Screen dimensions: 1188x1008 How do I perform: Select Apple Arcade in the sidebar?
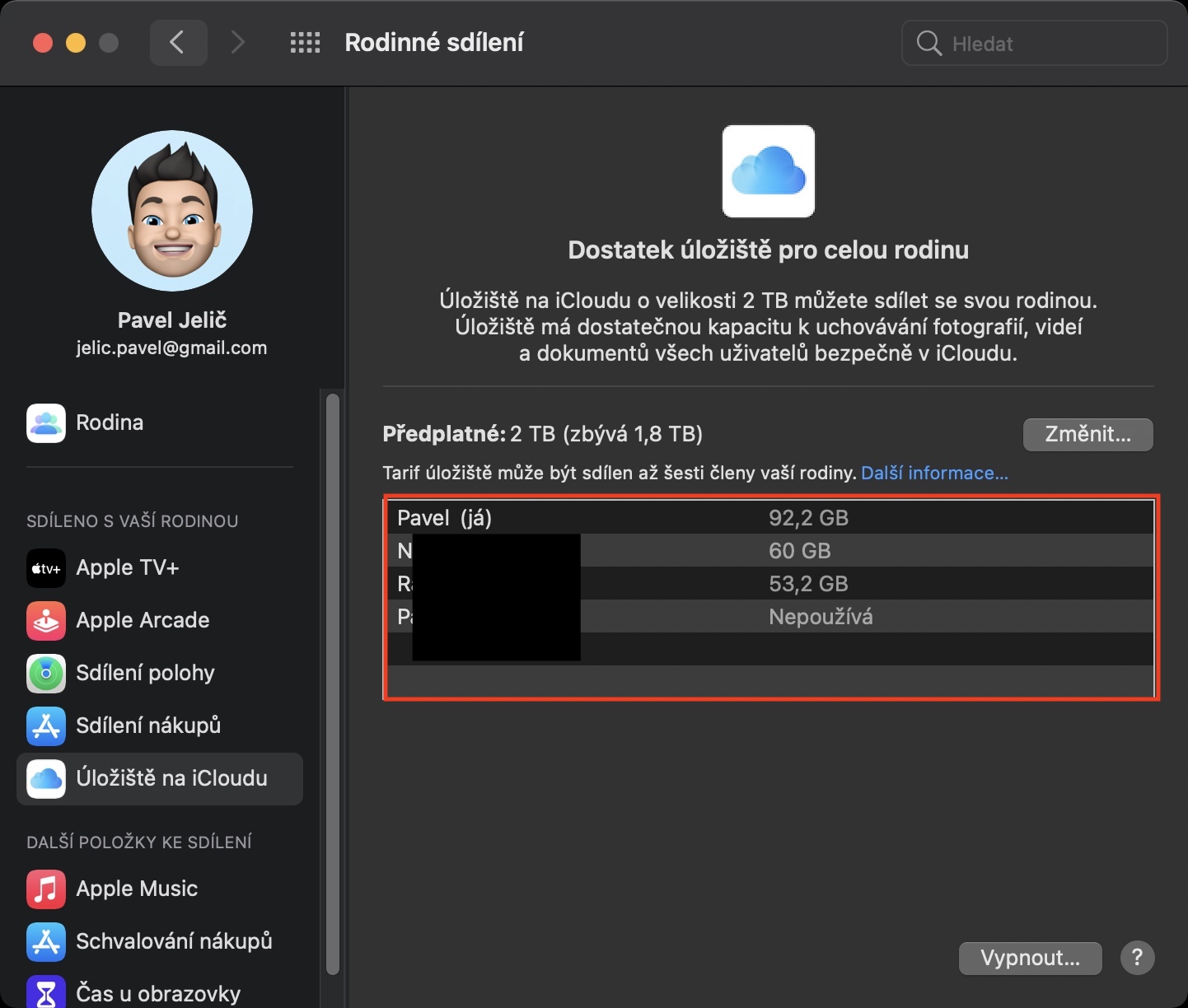[x=160, y=621]
